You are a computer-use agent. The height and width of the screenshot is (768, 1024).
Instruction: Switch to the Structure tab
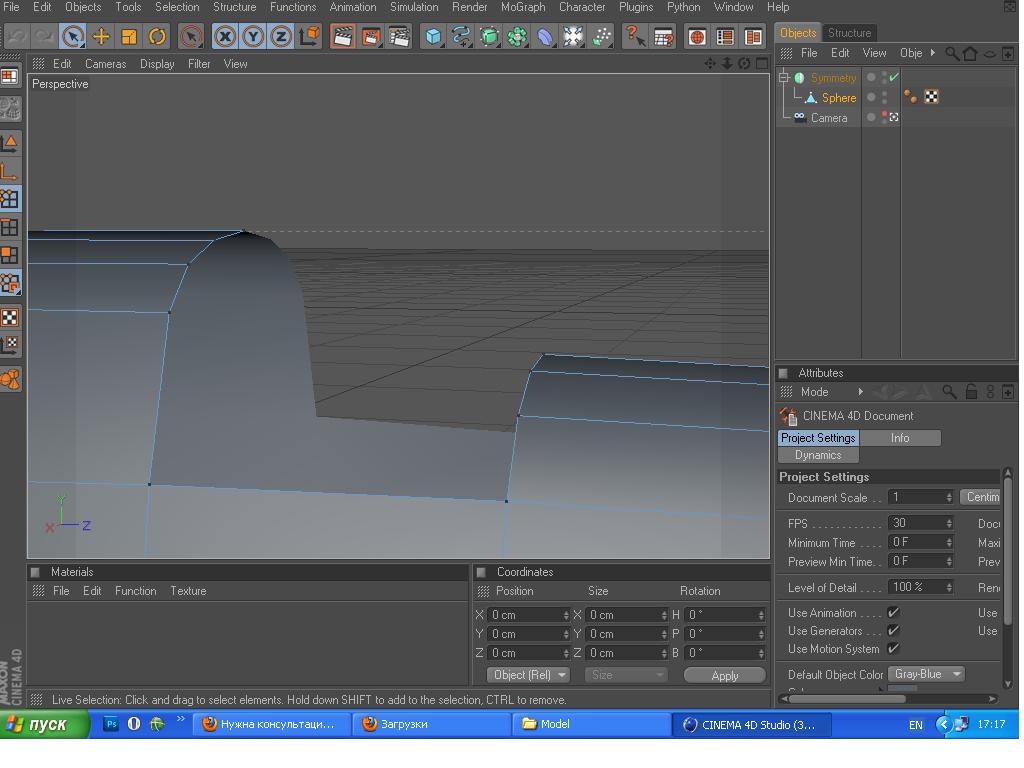point(849,32)
